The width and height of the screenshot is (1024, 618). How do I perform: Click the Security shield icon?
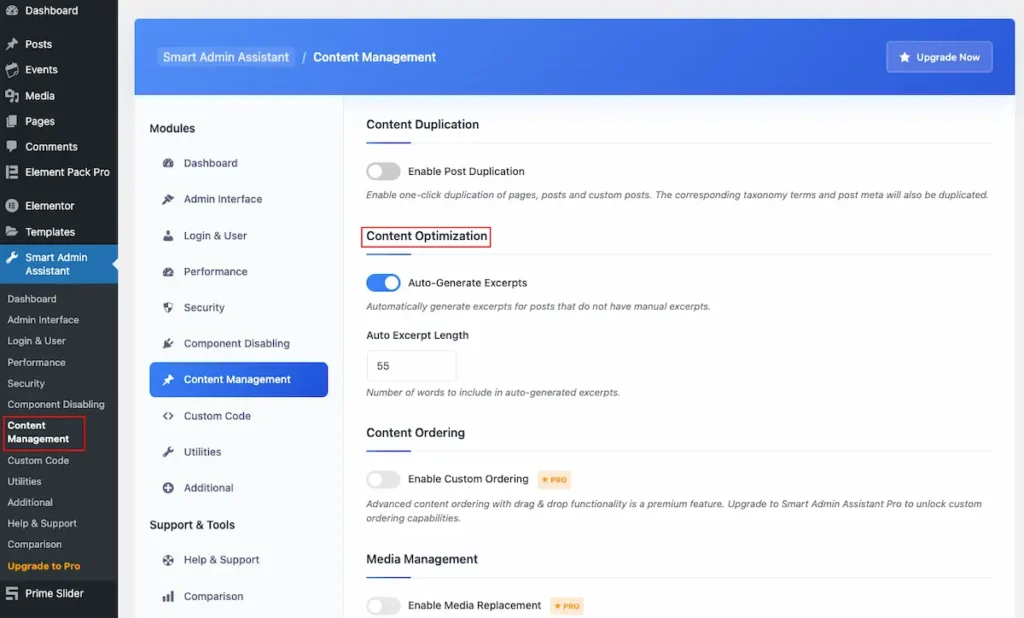pos(168,307)
